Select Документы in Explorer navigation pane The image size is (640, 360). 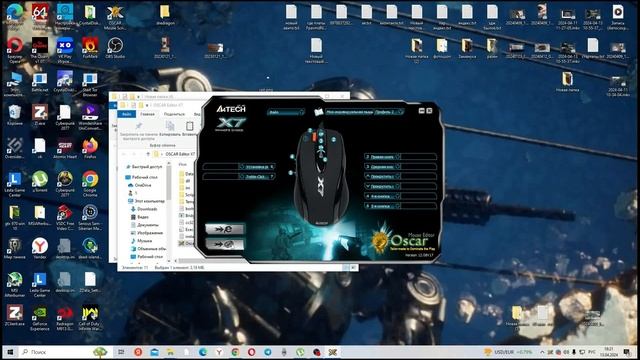[x=144, y=225]
